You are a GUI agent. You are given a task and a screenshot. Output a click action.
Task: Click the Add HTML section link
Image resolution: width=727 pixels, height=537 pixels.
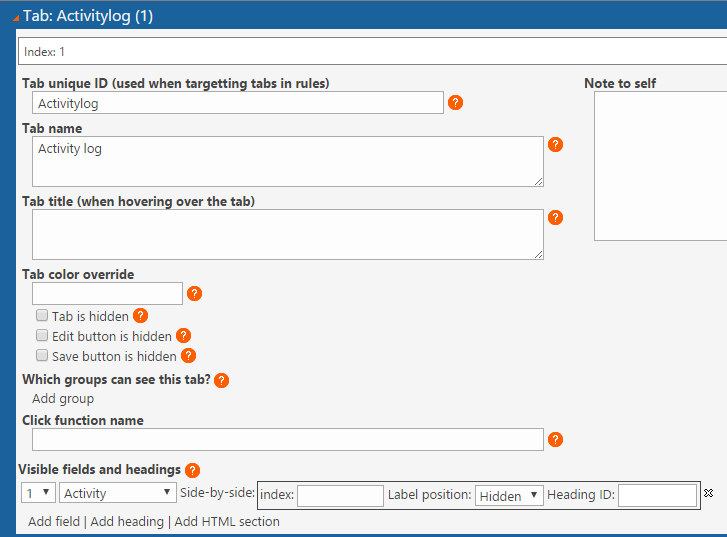coord(227,522)
